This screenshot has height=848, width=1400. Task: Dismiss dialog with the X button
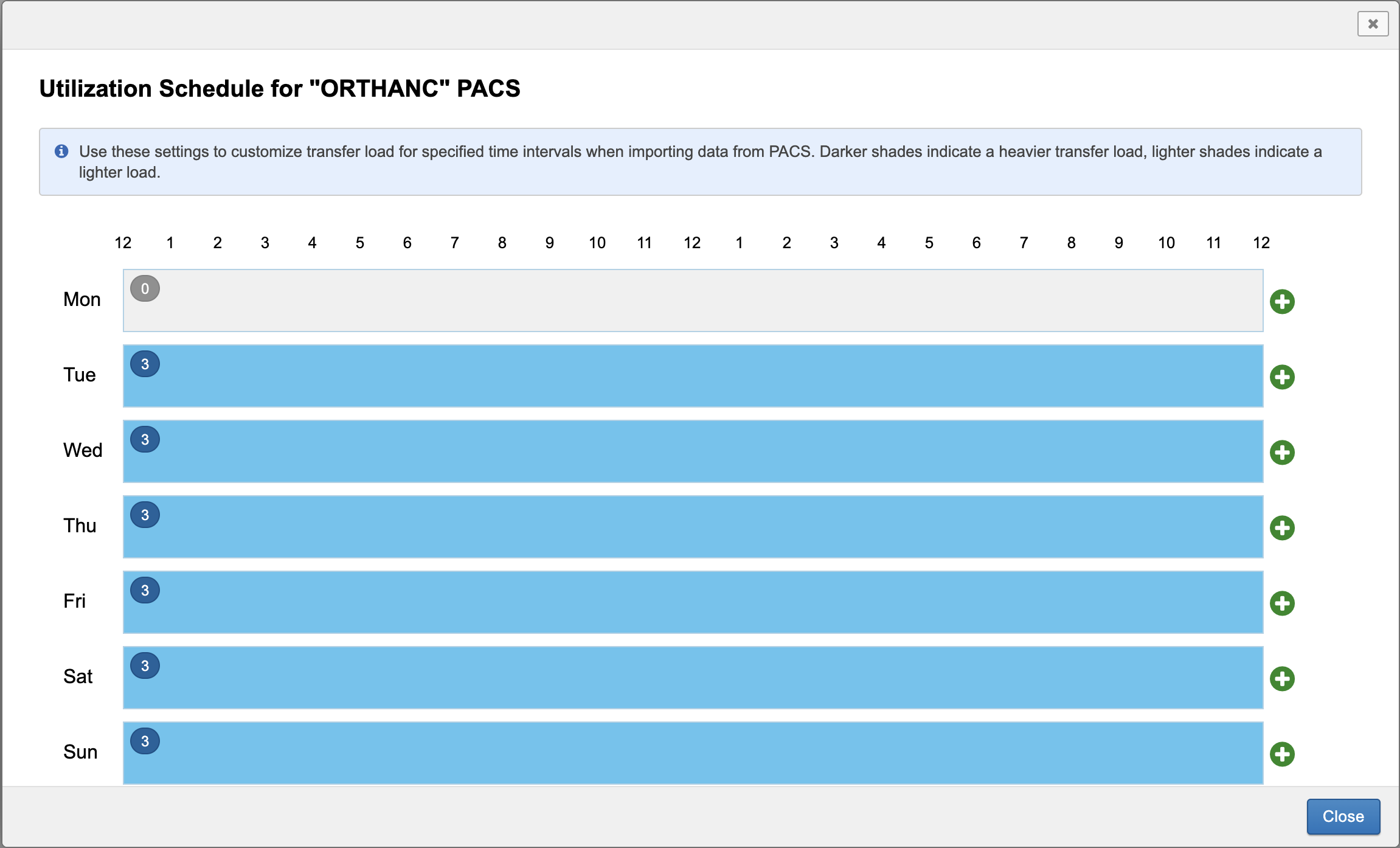[x=1373, y=24]
